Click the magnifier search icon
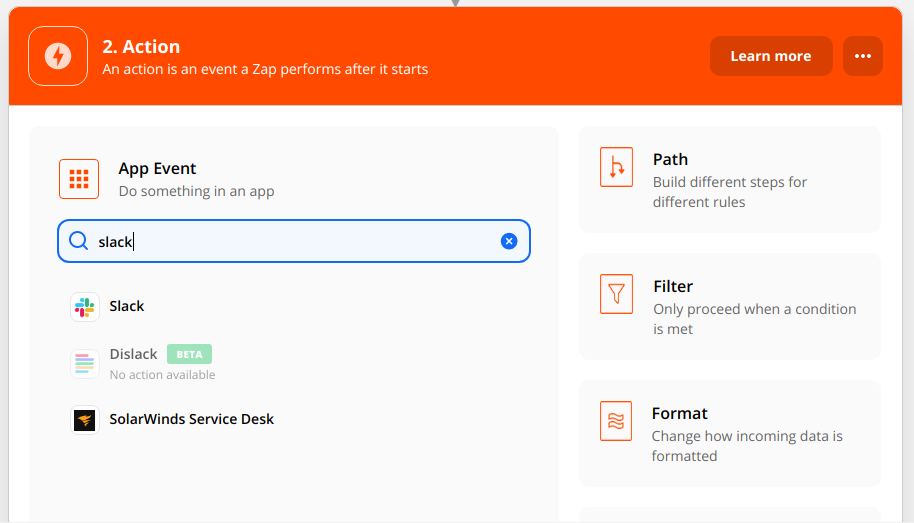This screenshot has width=914, height=523. [x=79, y=241]
